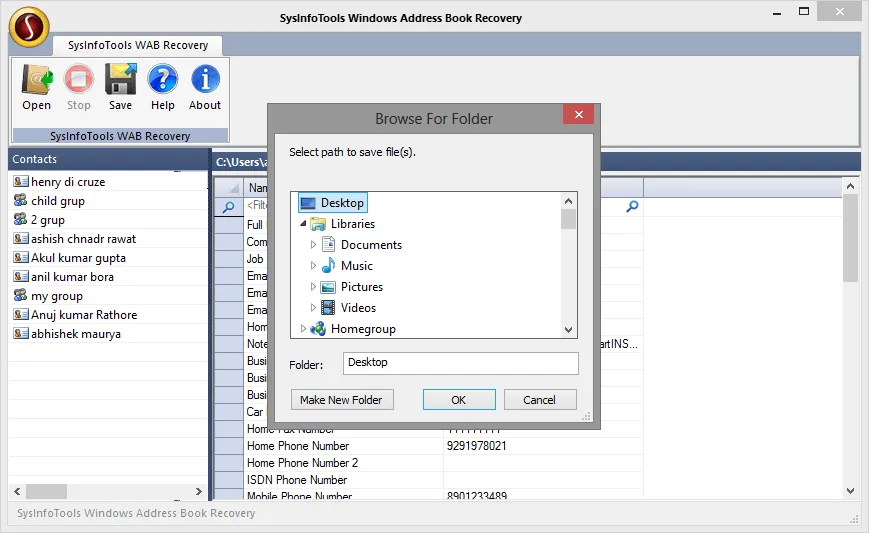
Task: Select the Documents library
Action: 371,245
